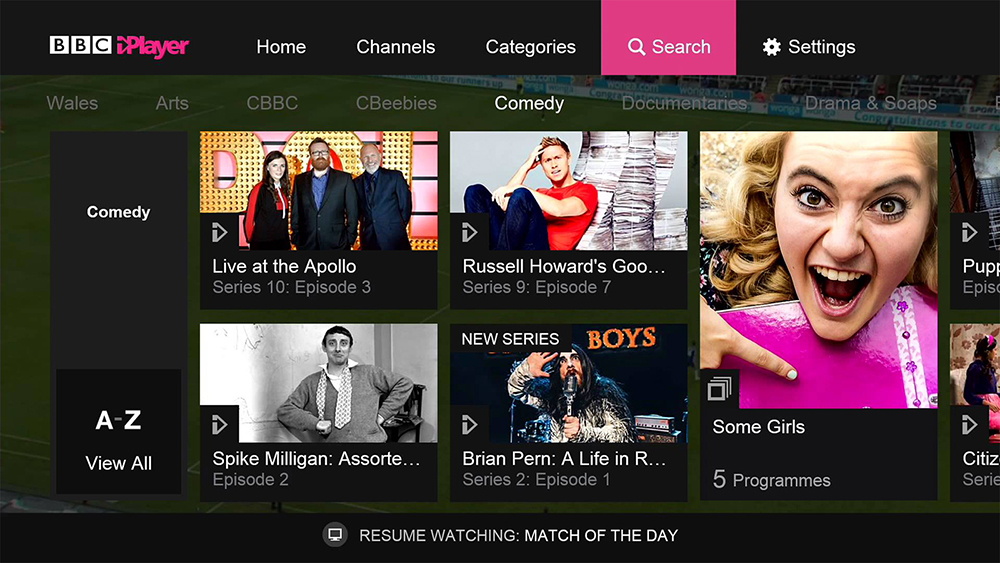Select the Arts category tab
1000x563 pixels.
pyautogui.click(x=172, y=103)
